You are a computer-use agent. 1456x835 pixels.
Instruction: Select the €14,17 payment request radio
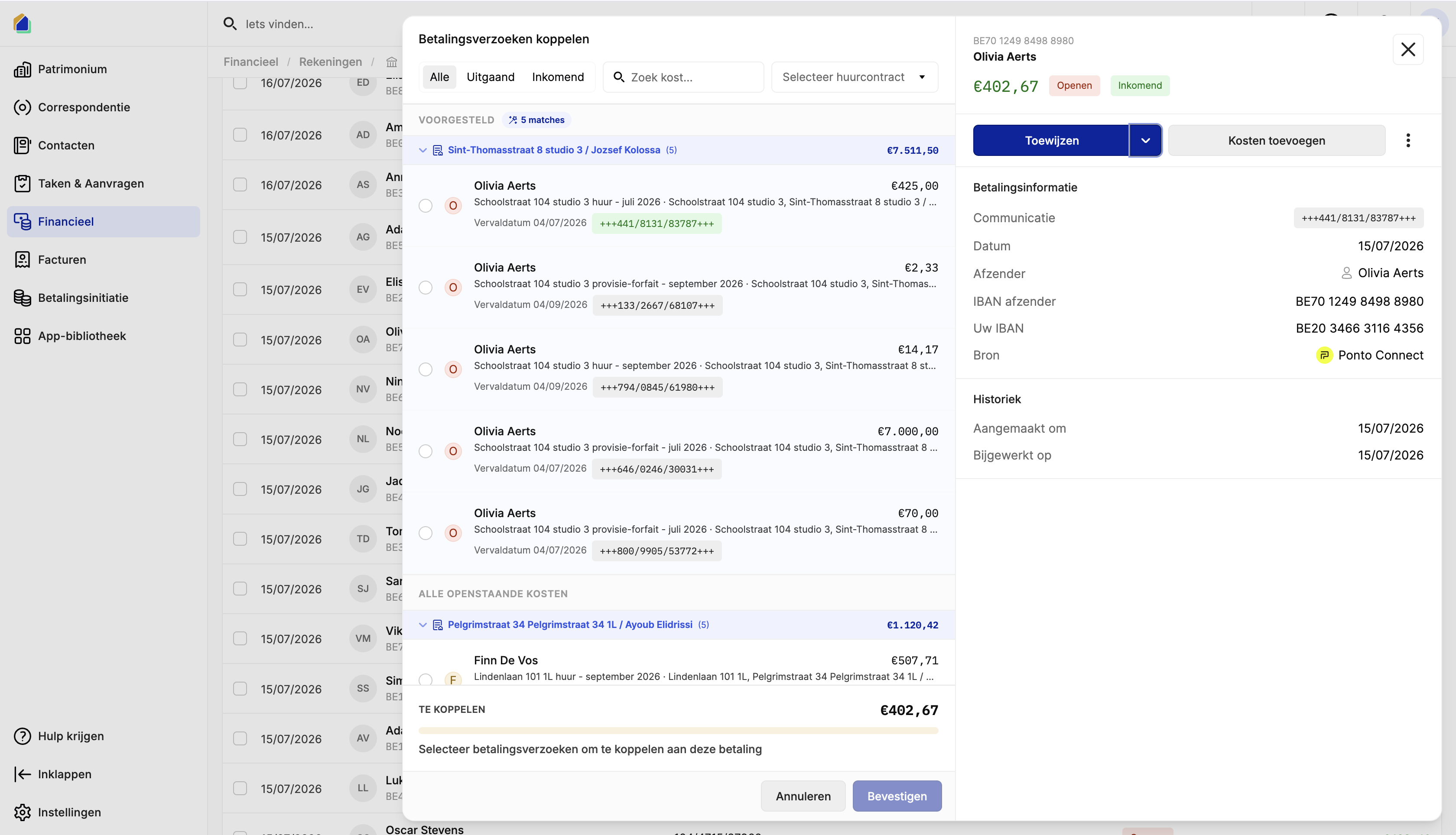click(x=426, y=369)
